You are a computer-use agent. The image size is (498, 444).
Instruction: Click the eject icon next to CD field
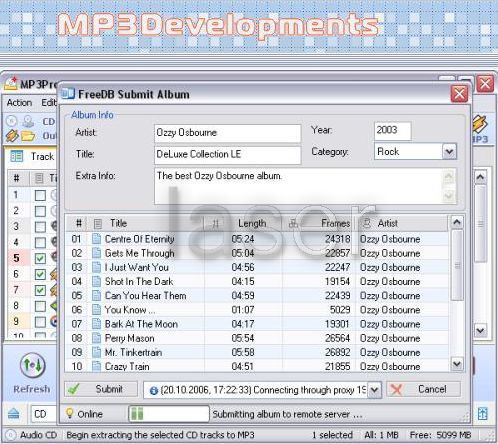click(14, 414)
